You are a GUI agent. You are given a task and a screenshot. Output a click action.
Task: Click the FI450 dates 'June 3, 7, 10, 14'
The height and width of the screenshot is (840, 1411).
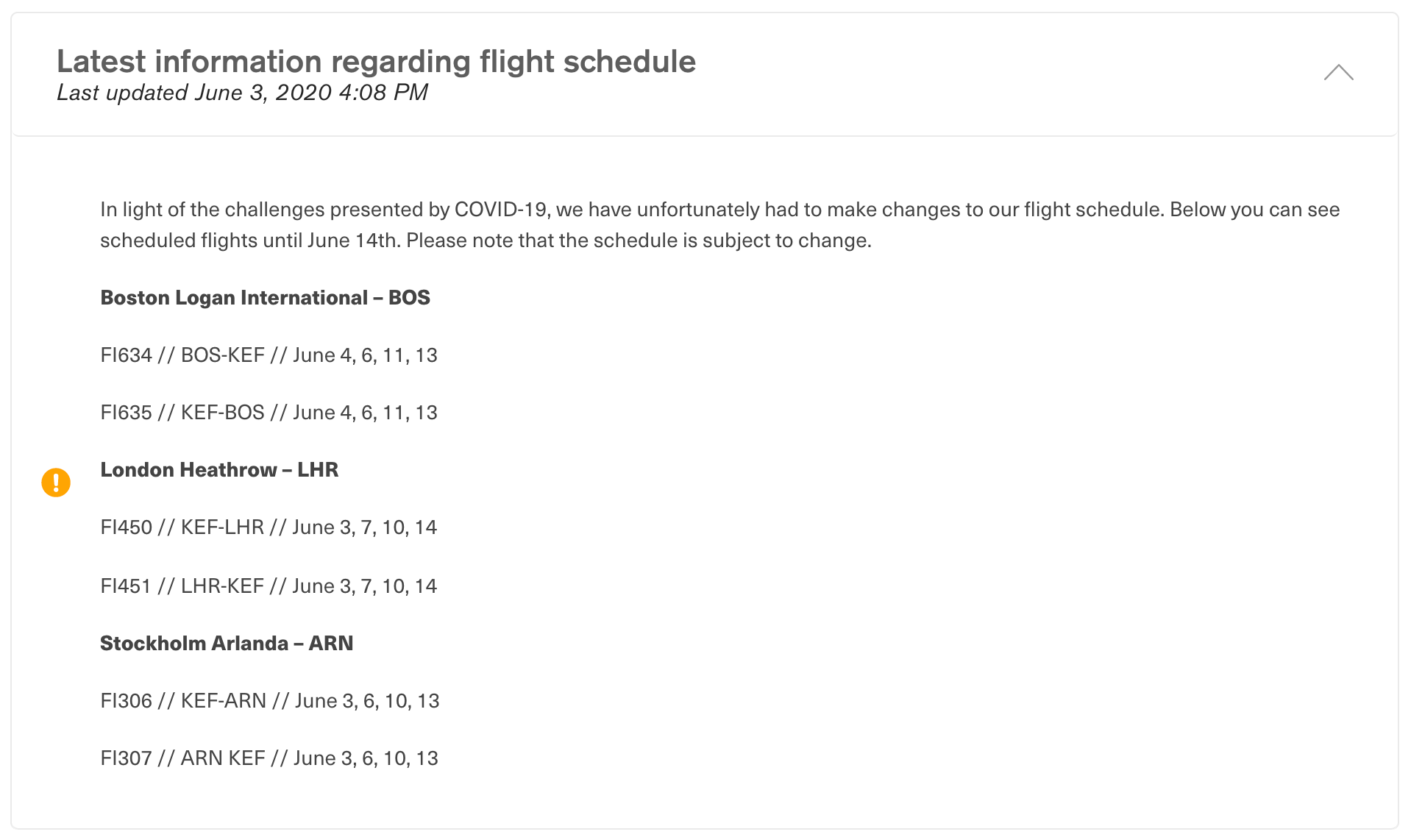(x=364, y=527)
